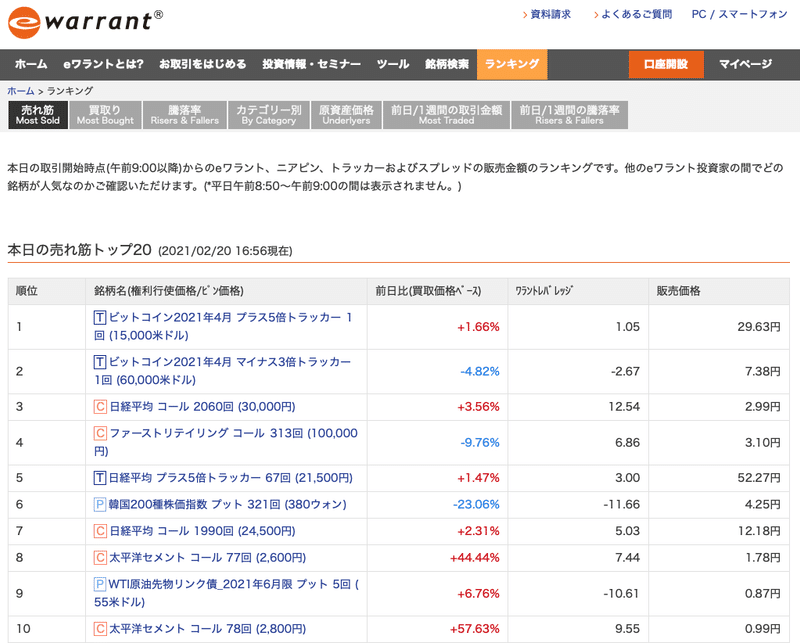Open the ツール menu item
The width and height of the screenshot is (800, 643).
pyautogui.click(x=393, y=64)
